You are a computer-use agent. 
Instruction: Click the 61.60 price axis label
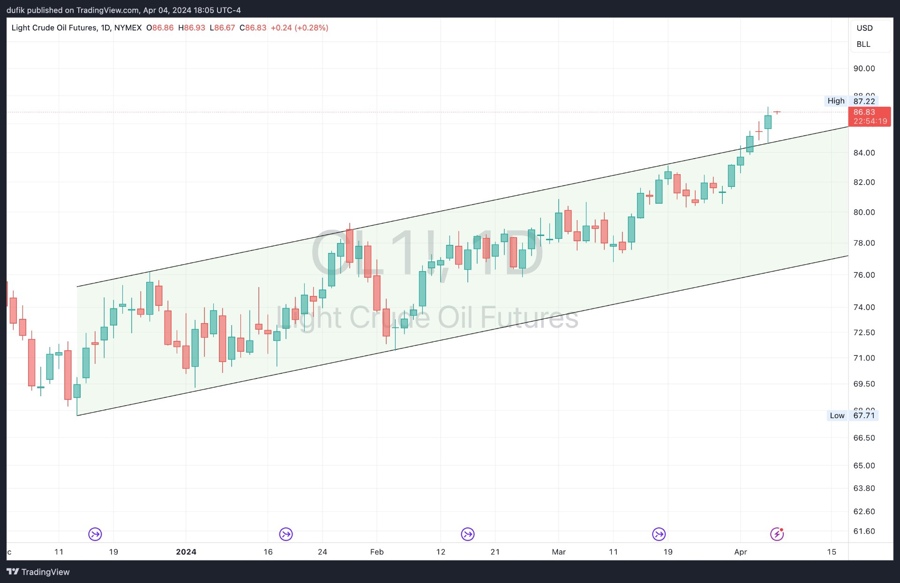click(x=864, y=531)
